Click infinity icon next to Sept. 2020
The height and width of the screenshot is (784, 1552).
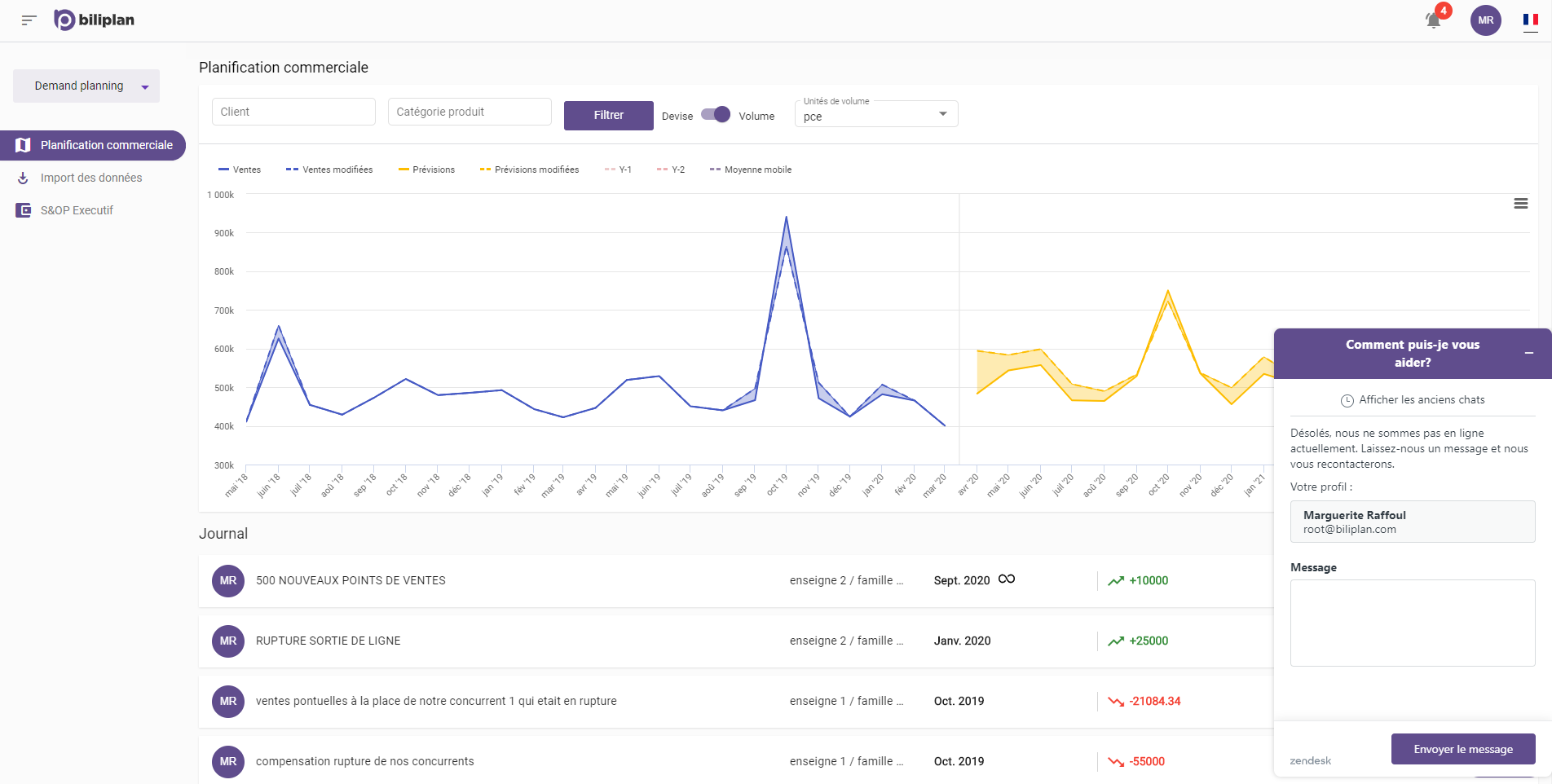pos(1007,579)
